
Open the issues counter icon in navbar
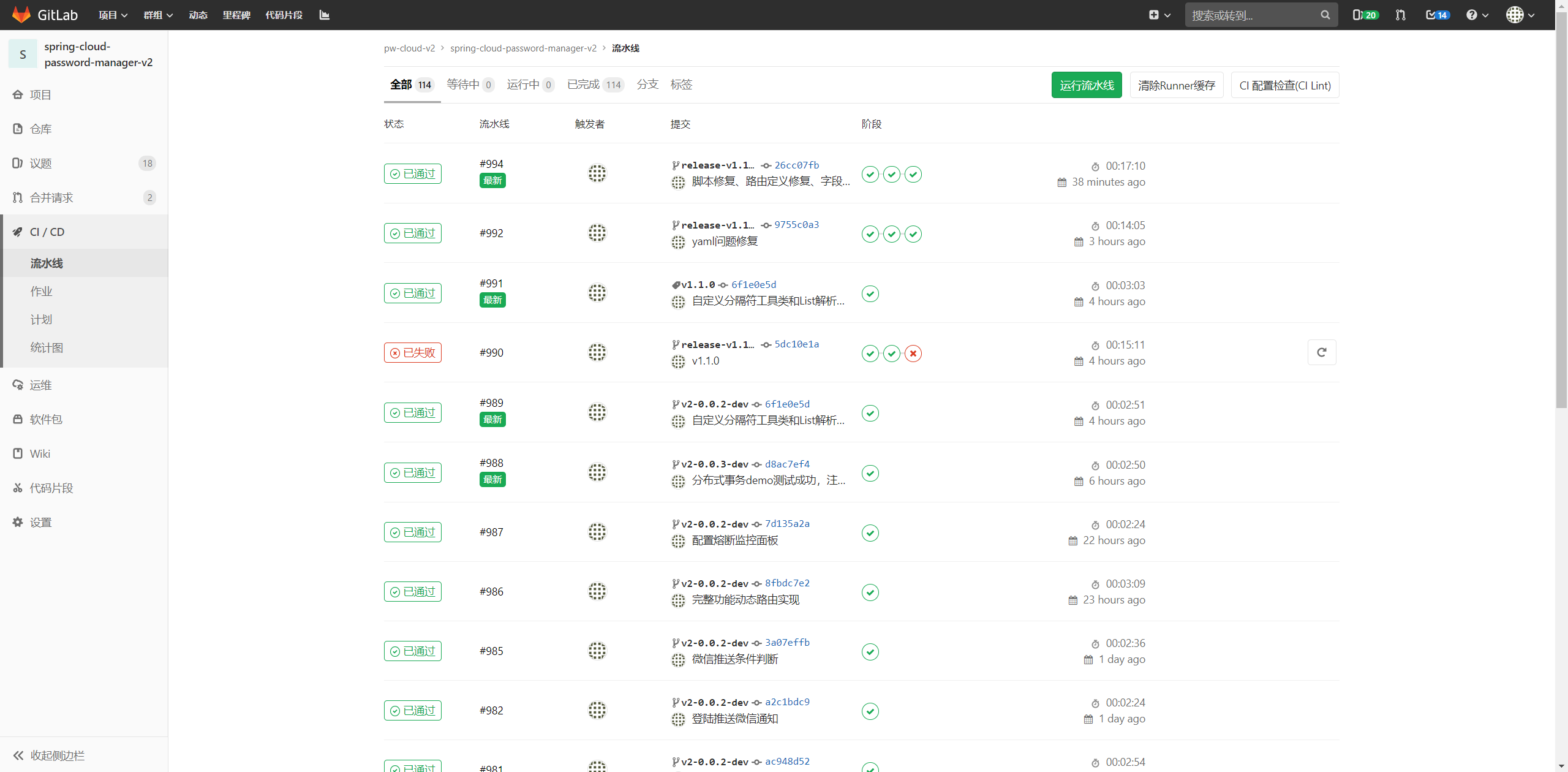(x=1365, y=15)
